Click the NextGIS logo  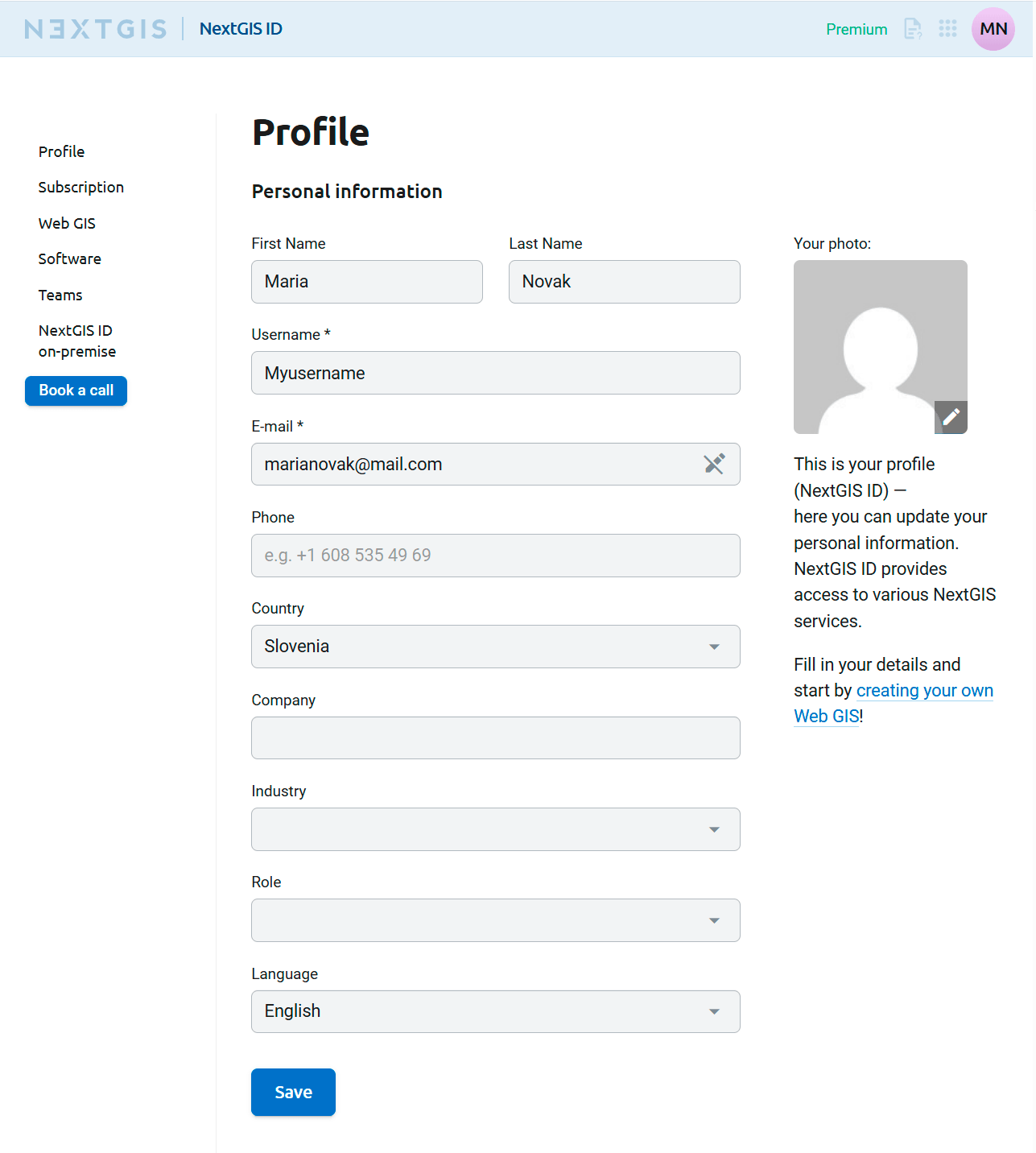click(96, 29)
